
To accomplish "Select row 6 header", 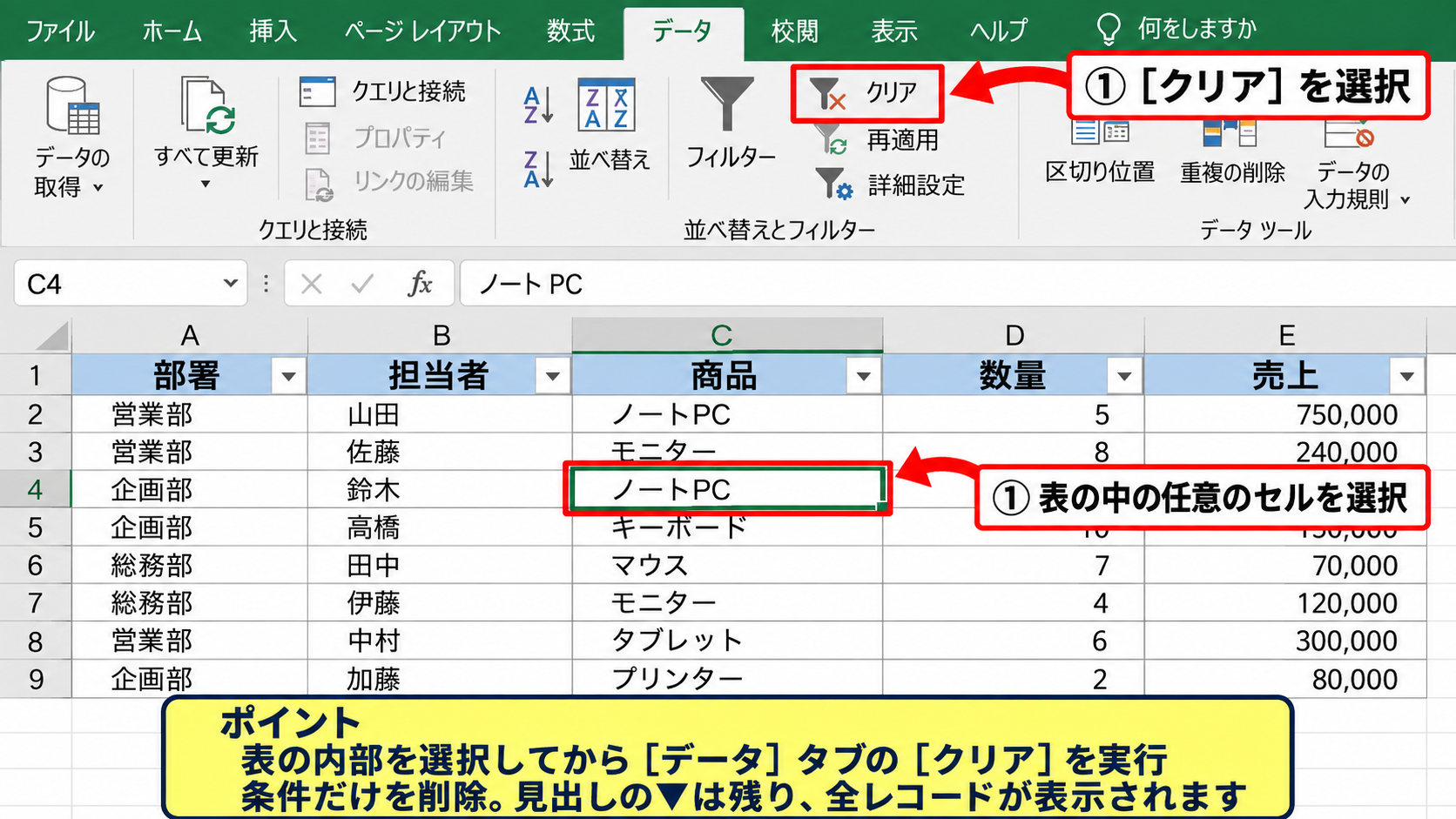I will coord(35,565).
